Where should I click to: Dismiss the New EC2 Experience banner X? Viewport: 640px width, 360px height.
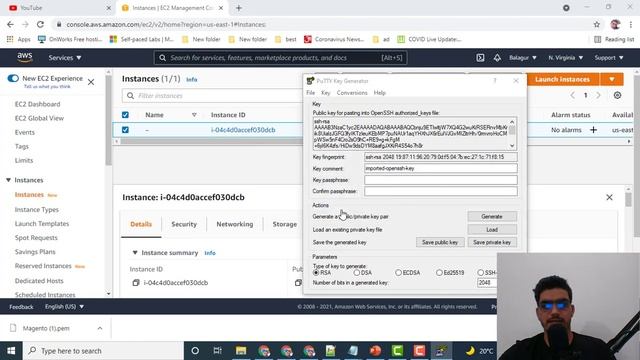[x=91, y=82]
